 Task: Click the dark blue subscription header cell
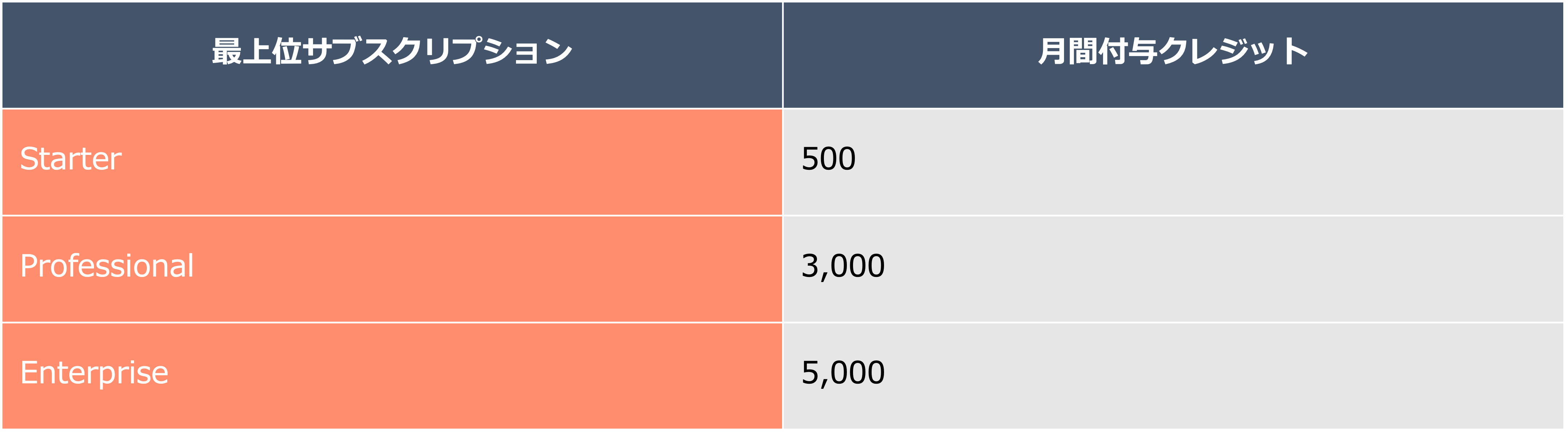click(392, 55)
